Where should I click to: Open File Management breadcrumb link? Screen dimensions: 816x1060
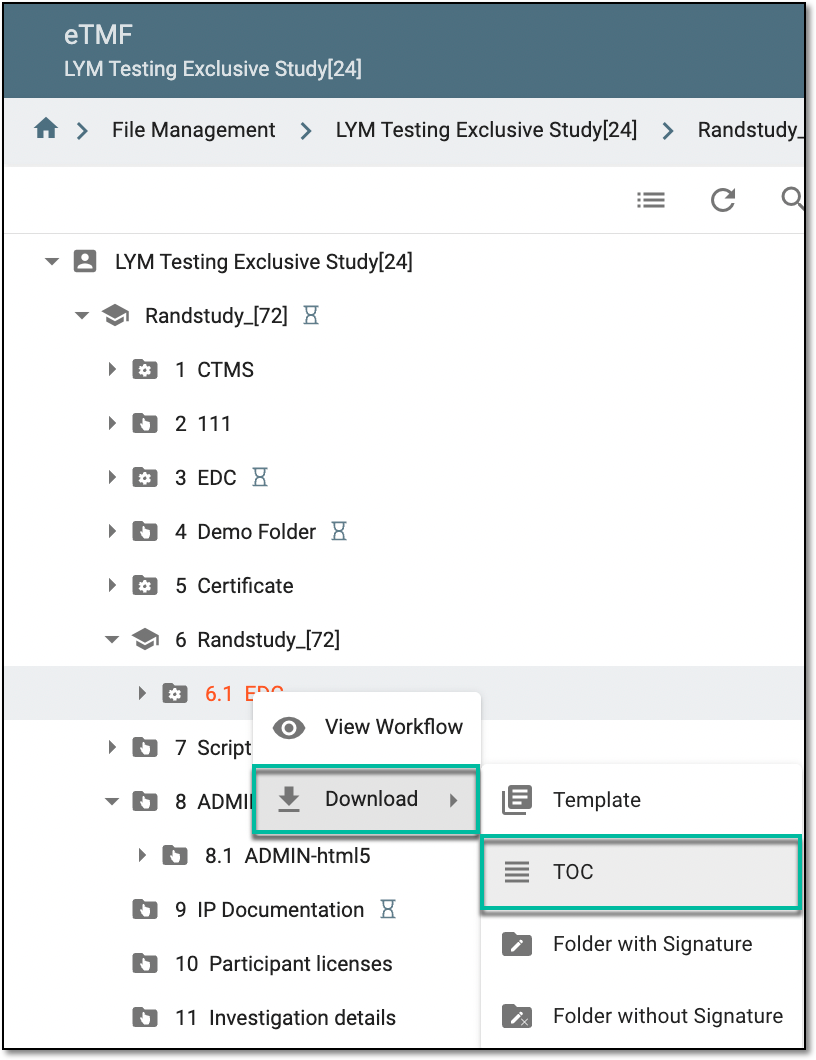193,130
